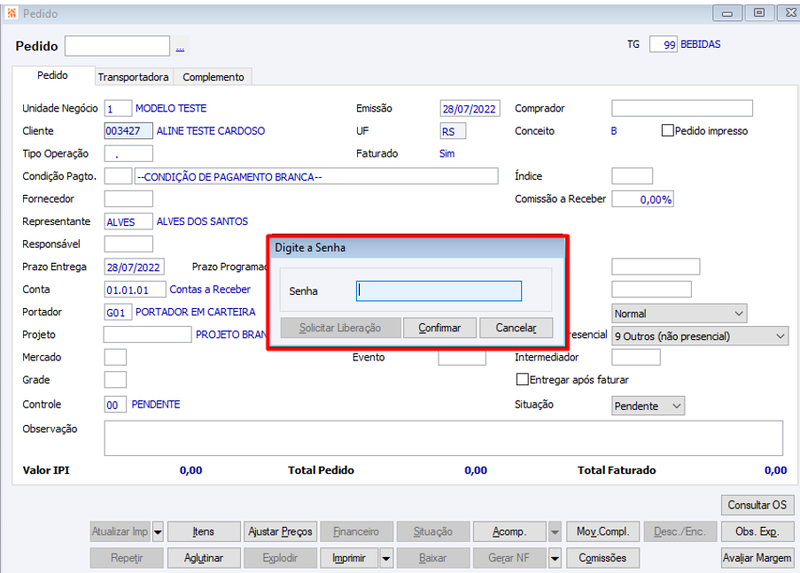Screen dimensions: 800x573
Task: Click the Confirmar button in password dialog
Action: tap(440, 328)
